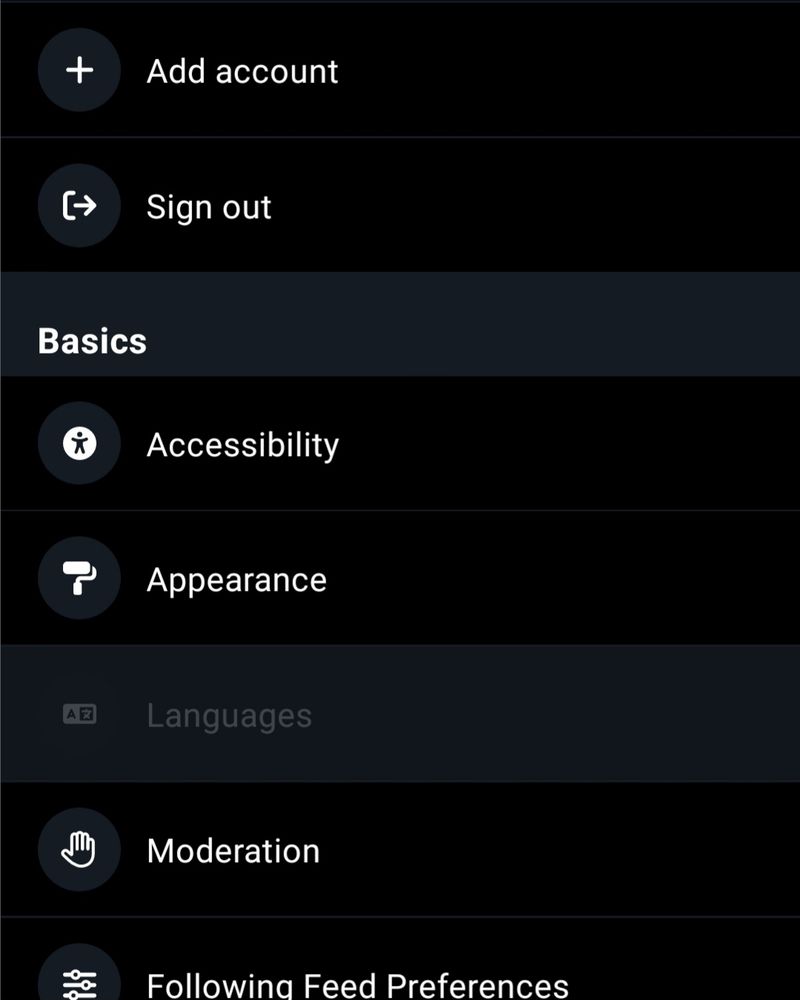Select the Accessibility person icon
The image size is (800, 1000).
pos(79,443)
